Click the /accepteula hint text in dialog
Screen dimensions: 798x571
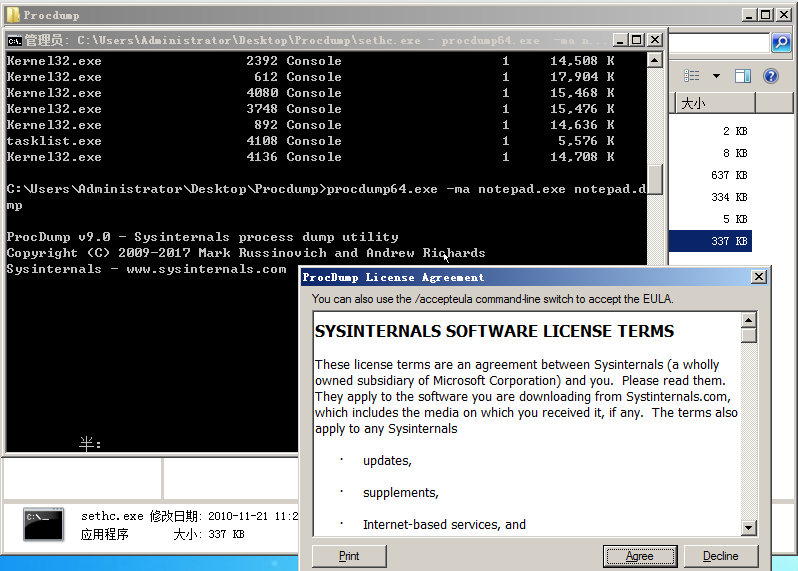pos(492,299)
